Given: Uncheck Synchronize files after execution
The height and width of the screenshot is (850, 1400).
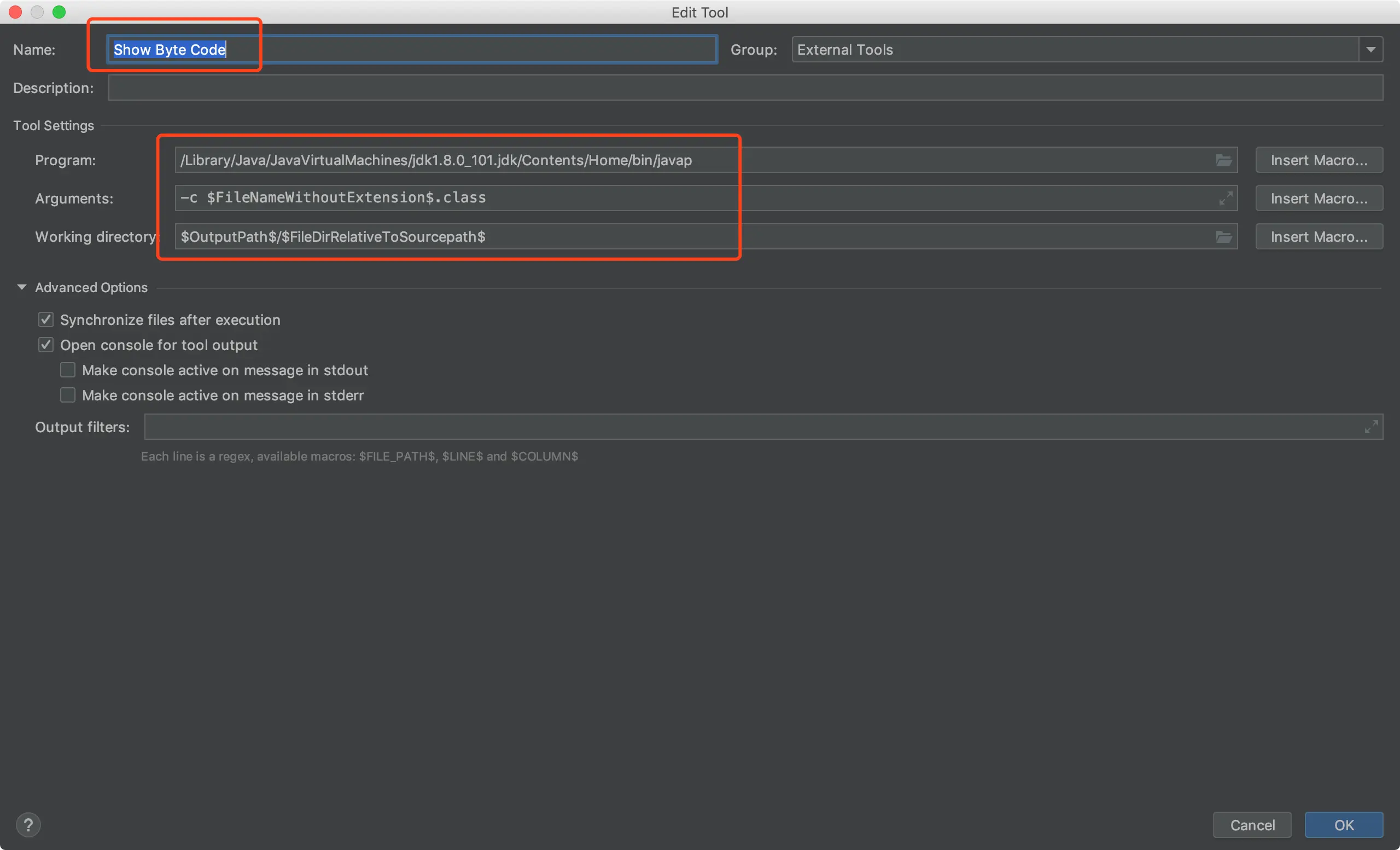Looking at the screenshot, I should (46, 320).
